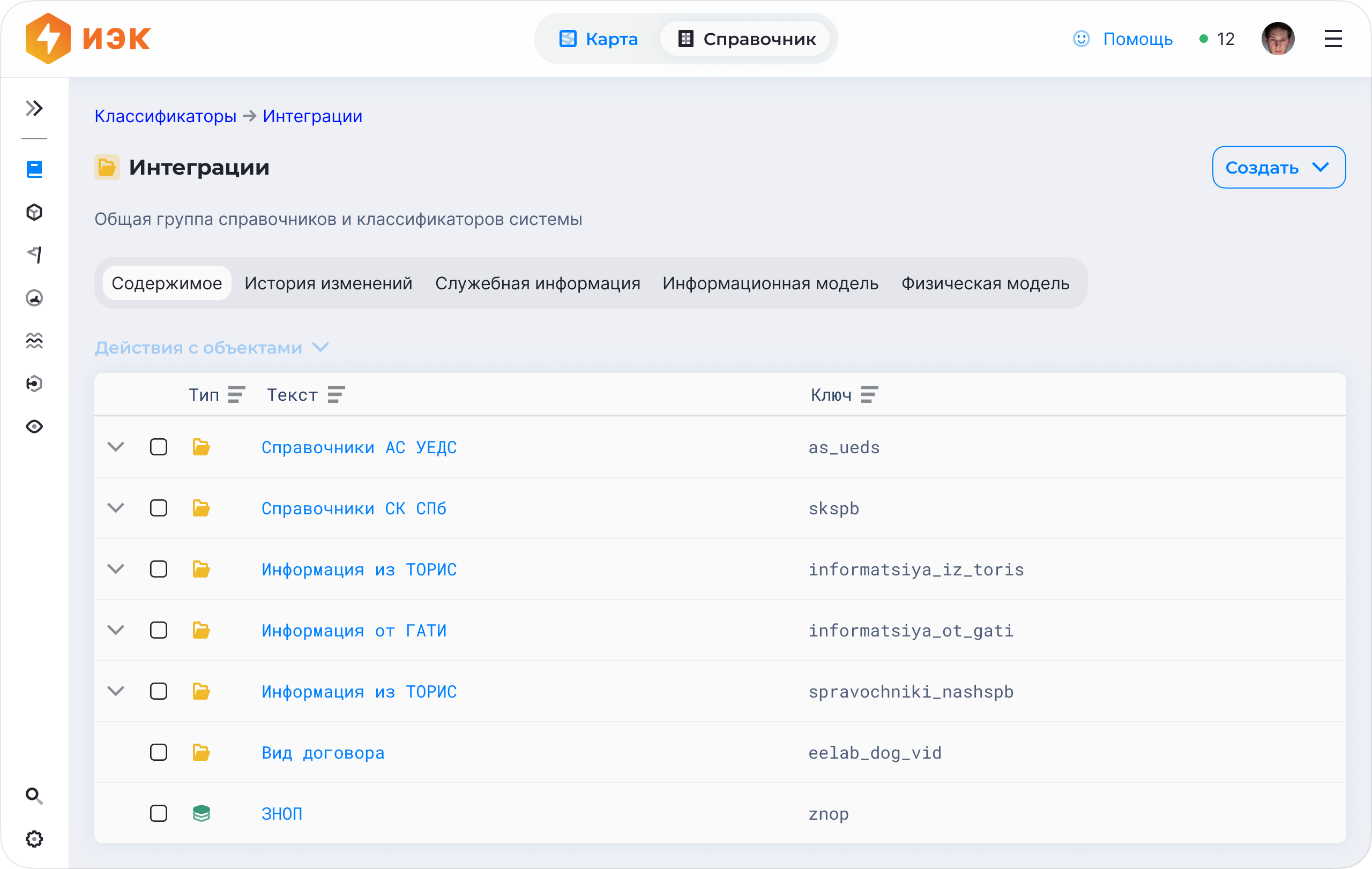Open the Классификаторы breadcrumb link
1372x869 pixels.
tap(165, 116)
